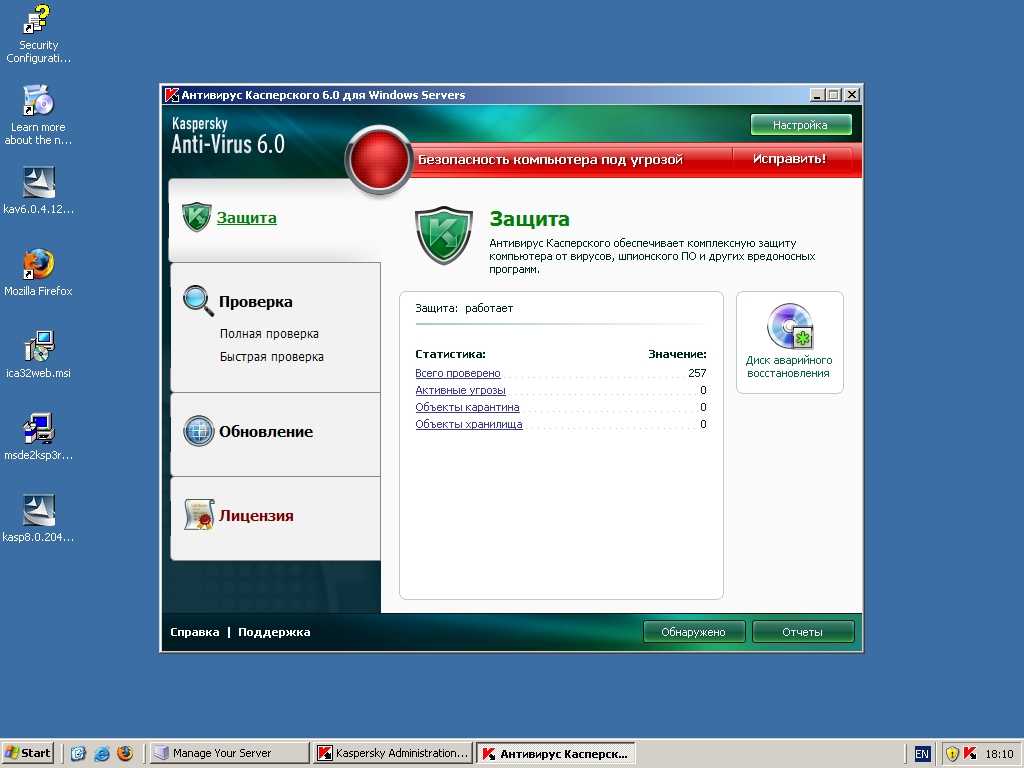Click the globe icon next to Обновление

pos(198,431)
